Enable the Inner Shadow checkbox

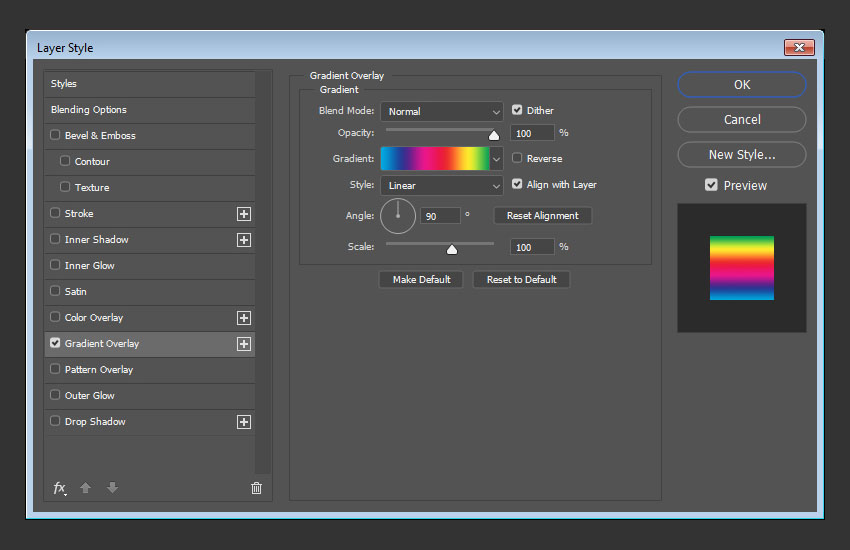55,238
